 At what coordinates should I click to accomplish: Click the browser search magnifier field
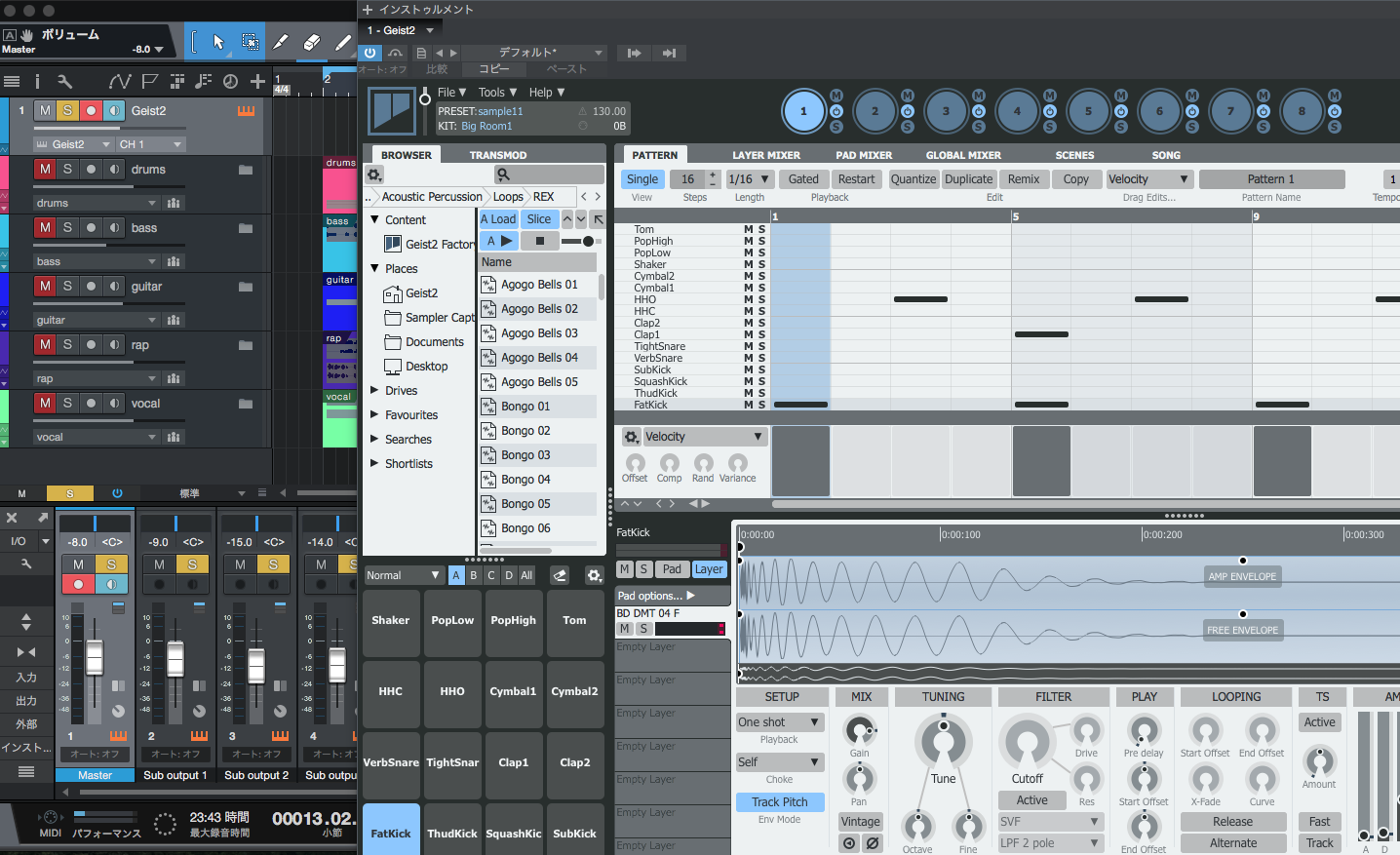click(549, 175)
